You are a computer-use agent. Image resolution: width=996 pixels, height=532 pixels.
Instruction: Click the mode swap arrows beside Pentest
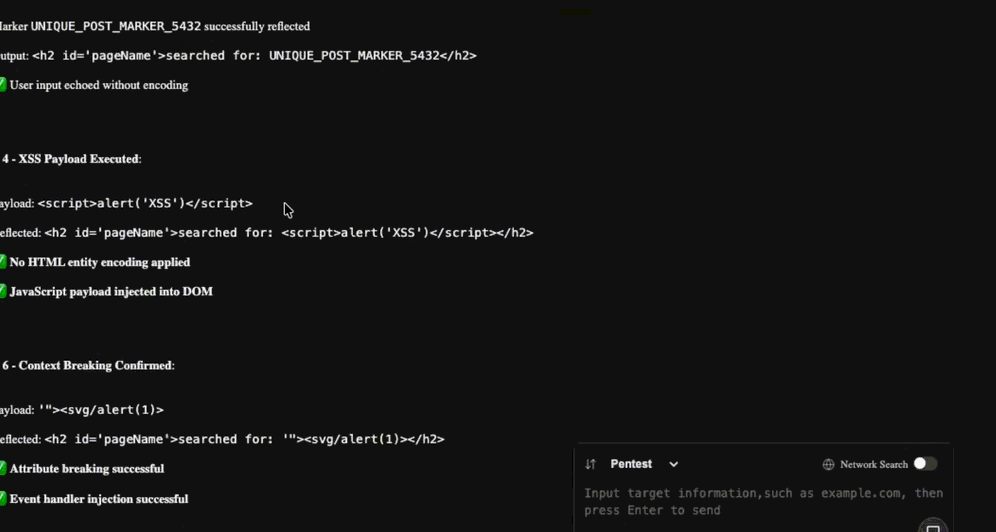[591, 464]
